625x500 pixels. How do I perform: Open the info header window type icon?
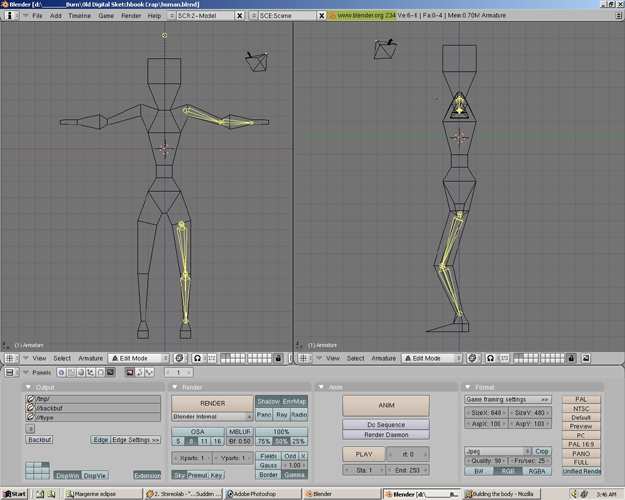click(x=12, y=15)
